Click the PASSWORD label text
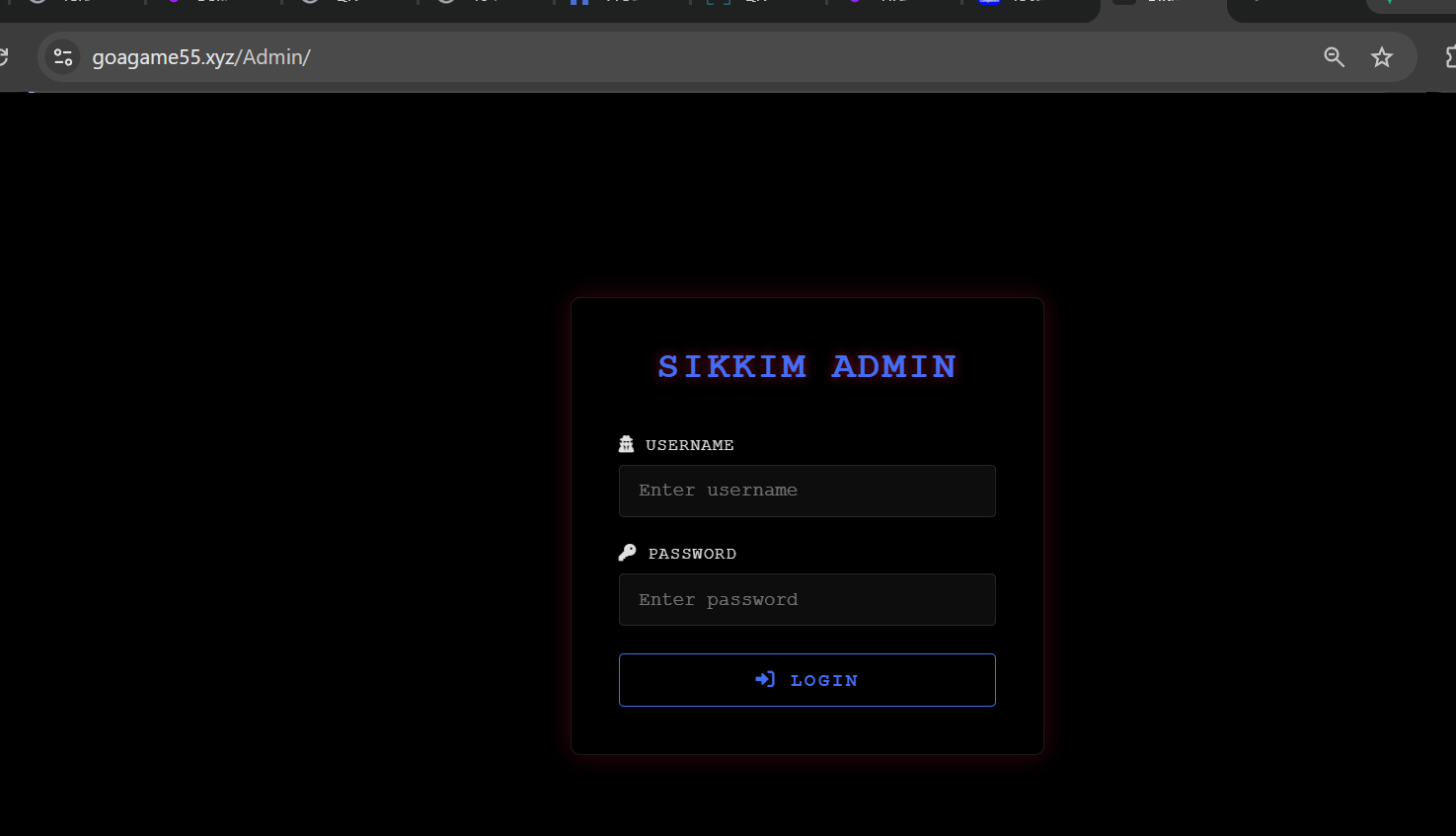This screenshot has width=1456, height=836. 692,554
